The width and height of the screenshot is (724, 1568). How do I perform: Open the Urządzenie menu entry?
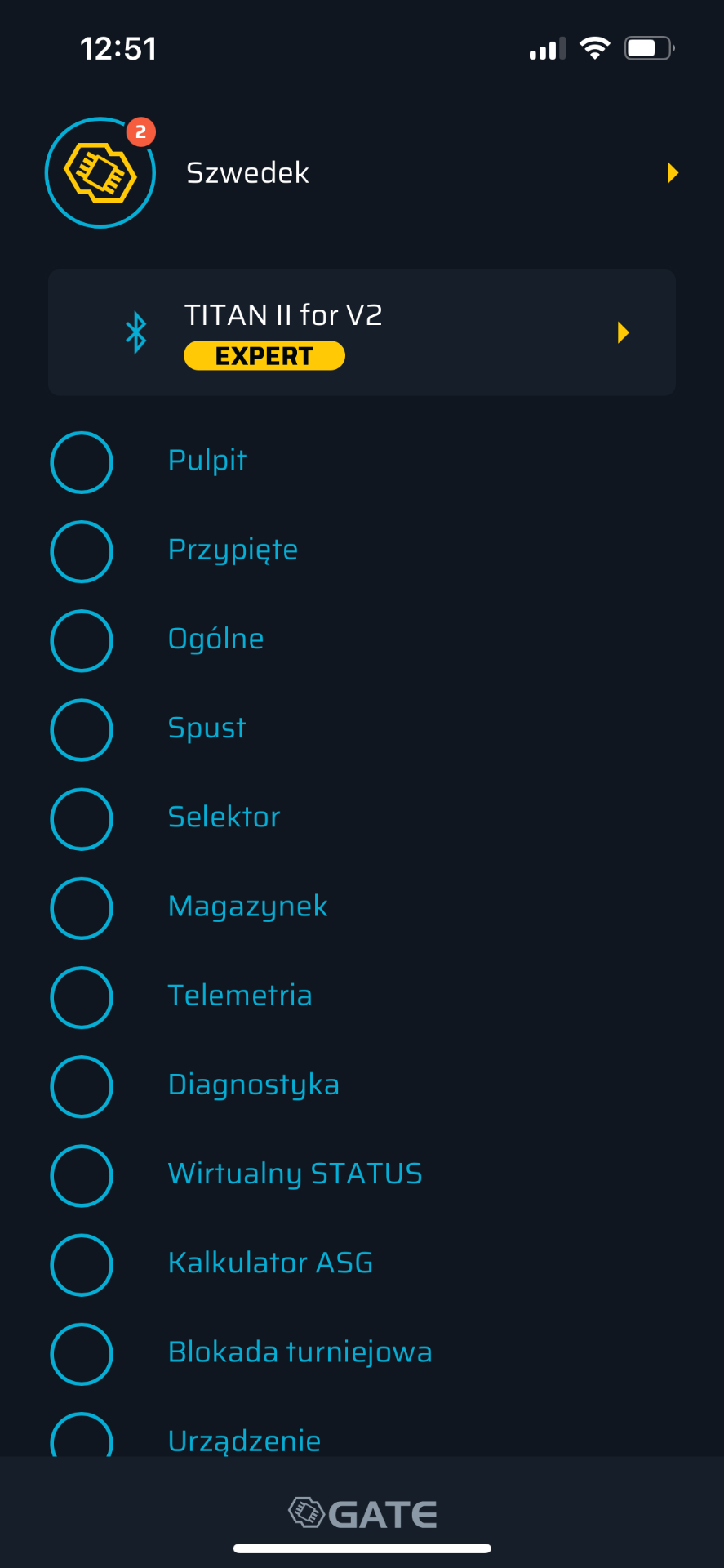point(244,1441)
